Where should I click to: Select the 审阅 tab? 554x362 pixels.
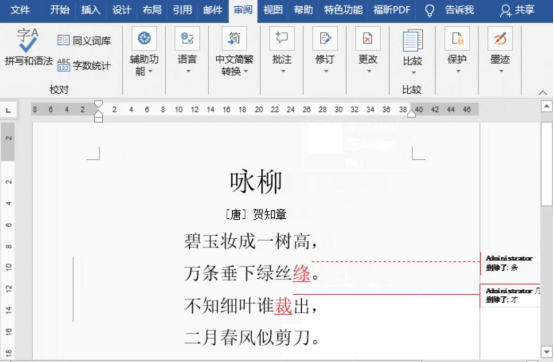[x=243, y=10]
